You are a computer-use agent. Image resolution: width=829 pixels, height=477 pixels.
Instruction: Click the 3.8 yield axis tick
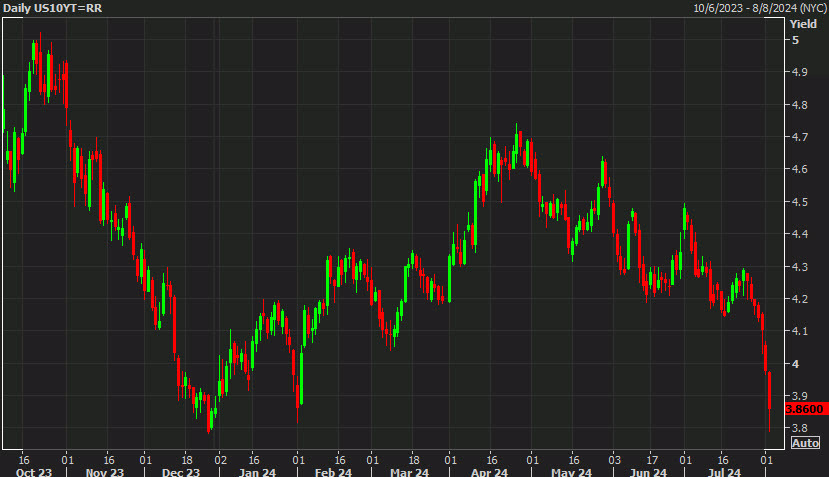pos(799,428)
